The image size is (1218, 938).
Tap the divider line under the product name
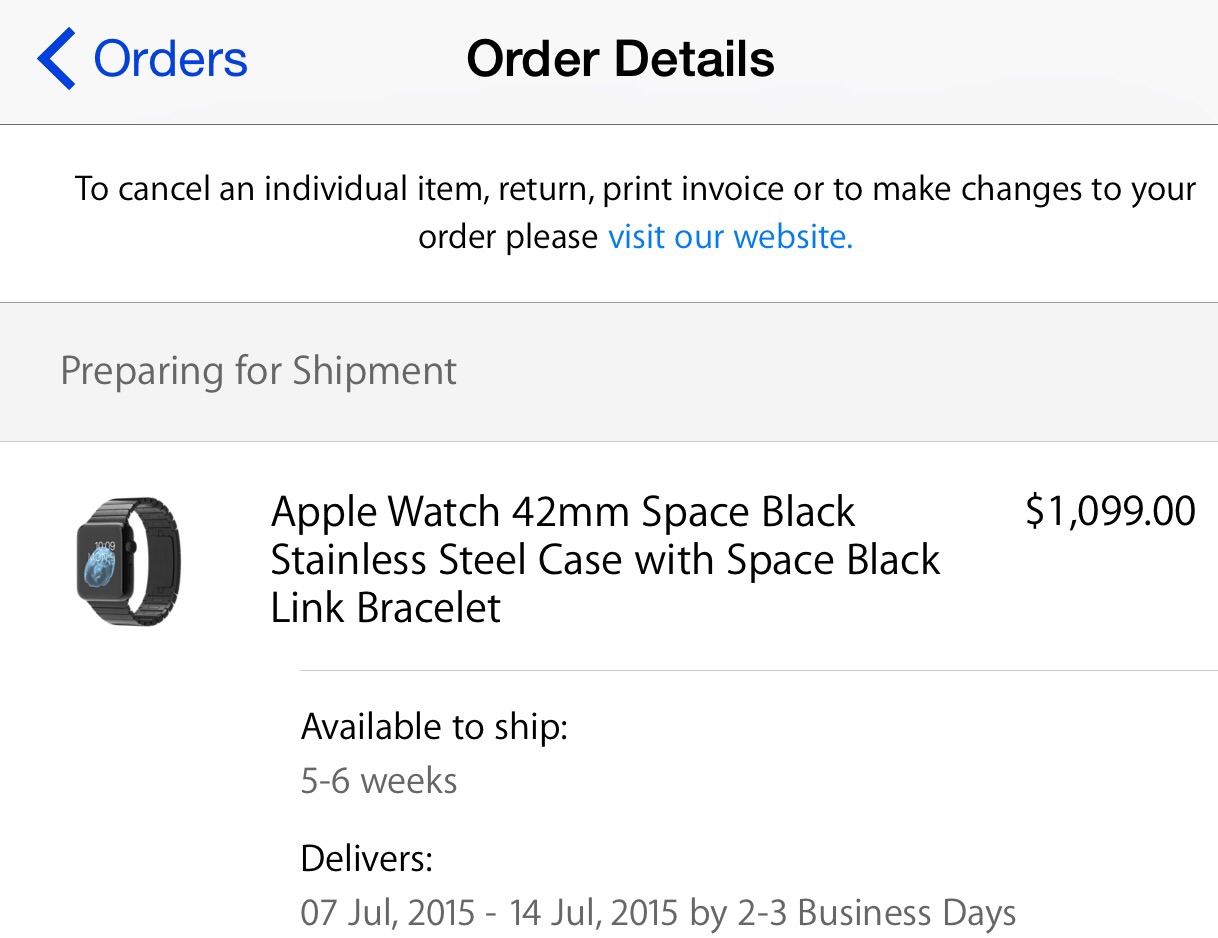(758, 670)
